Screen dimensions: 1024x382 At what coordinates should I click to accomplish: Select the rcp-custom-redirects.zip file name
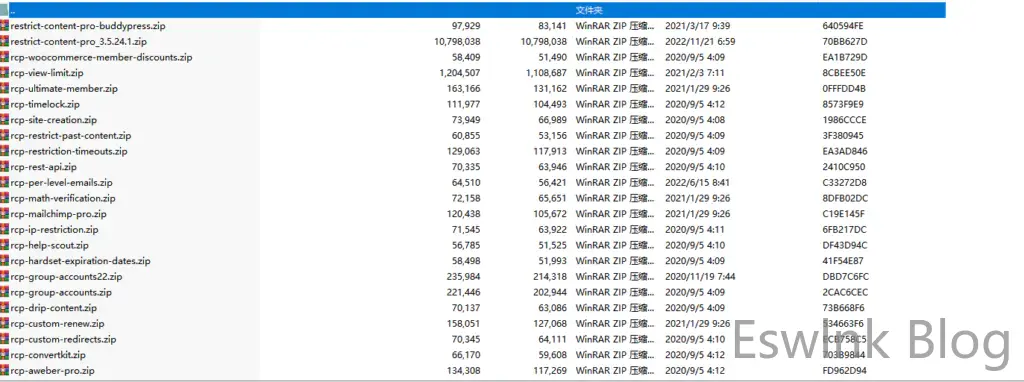pyautogui.click(x=64, y=340)
